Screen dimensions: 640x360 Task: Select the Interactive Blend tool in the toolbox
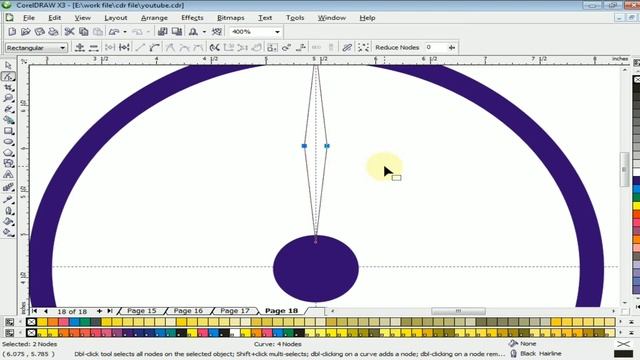(x=8, y=188)
